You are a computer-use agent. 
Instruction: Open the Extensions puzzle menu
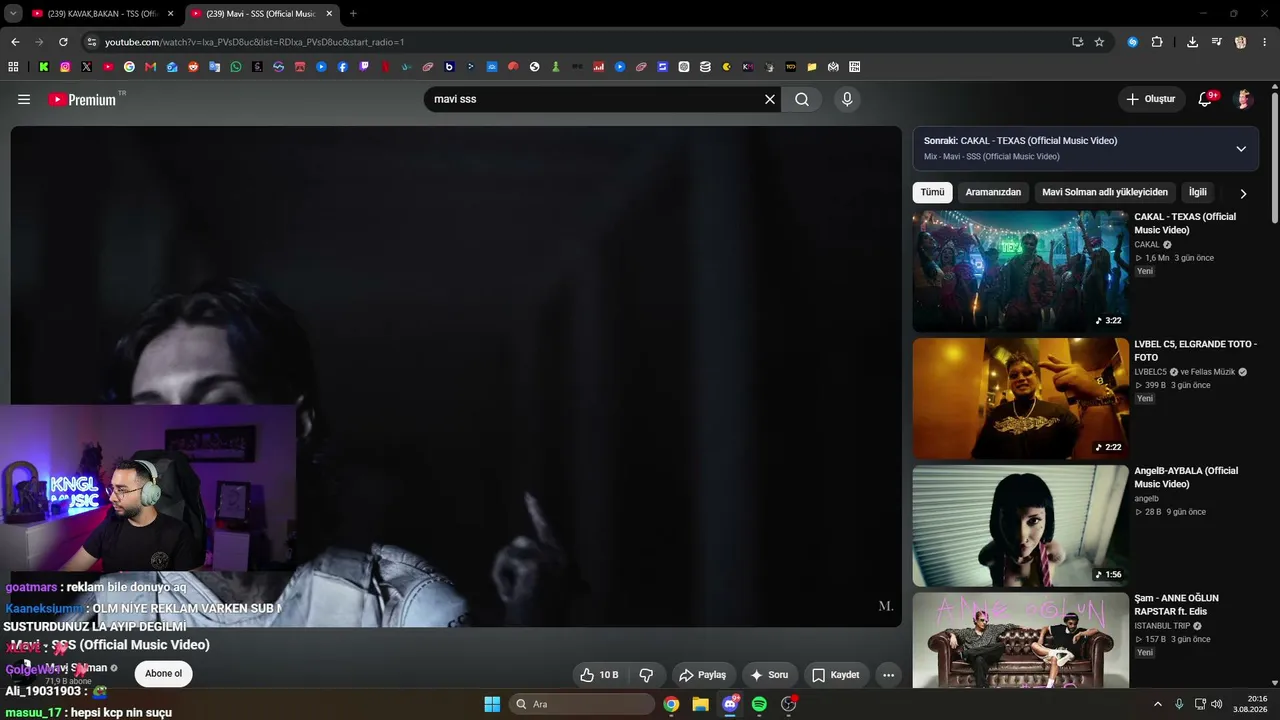click(x=1157, y=42)
